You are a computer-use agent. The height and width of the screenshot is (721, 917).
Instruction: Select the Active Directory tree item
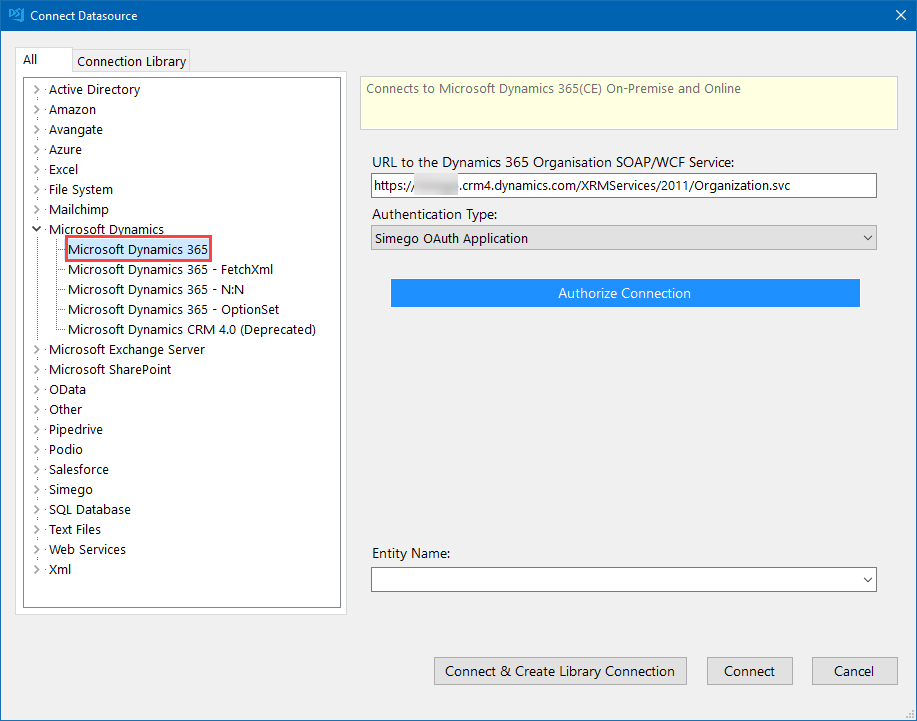tap(95, 89)
